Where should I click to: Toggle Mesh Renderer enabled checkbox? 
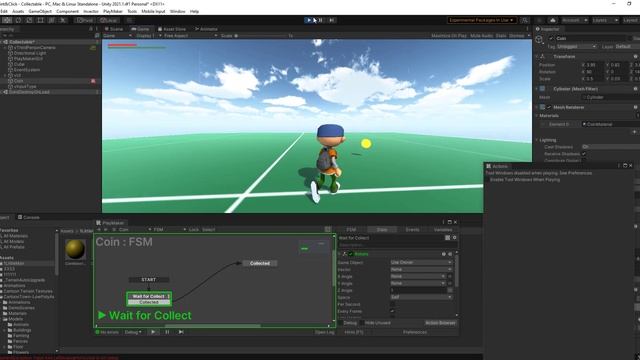(x=549, y=107)
